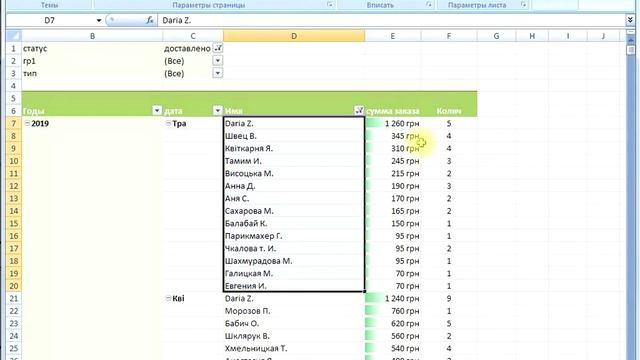This screenshot has width=640, height=360.
Task: Click the 760 грн amount cell
Action: click(393, 311)
